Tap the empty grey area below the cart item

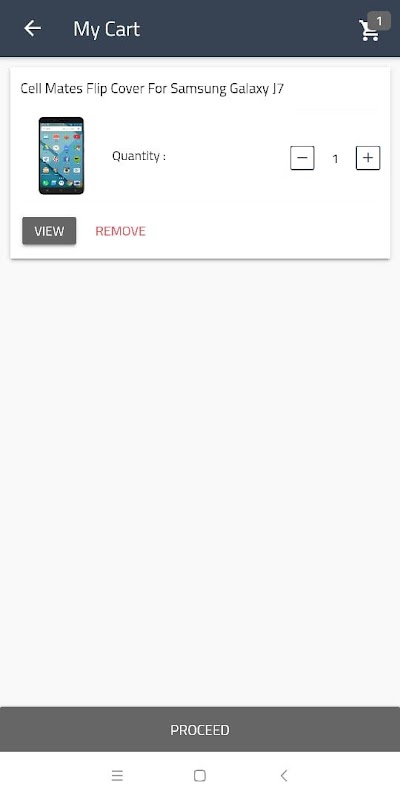[200, 480]
